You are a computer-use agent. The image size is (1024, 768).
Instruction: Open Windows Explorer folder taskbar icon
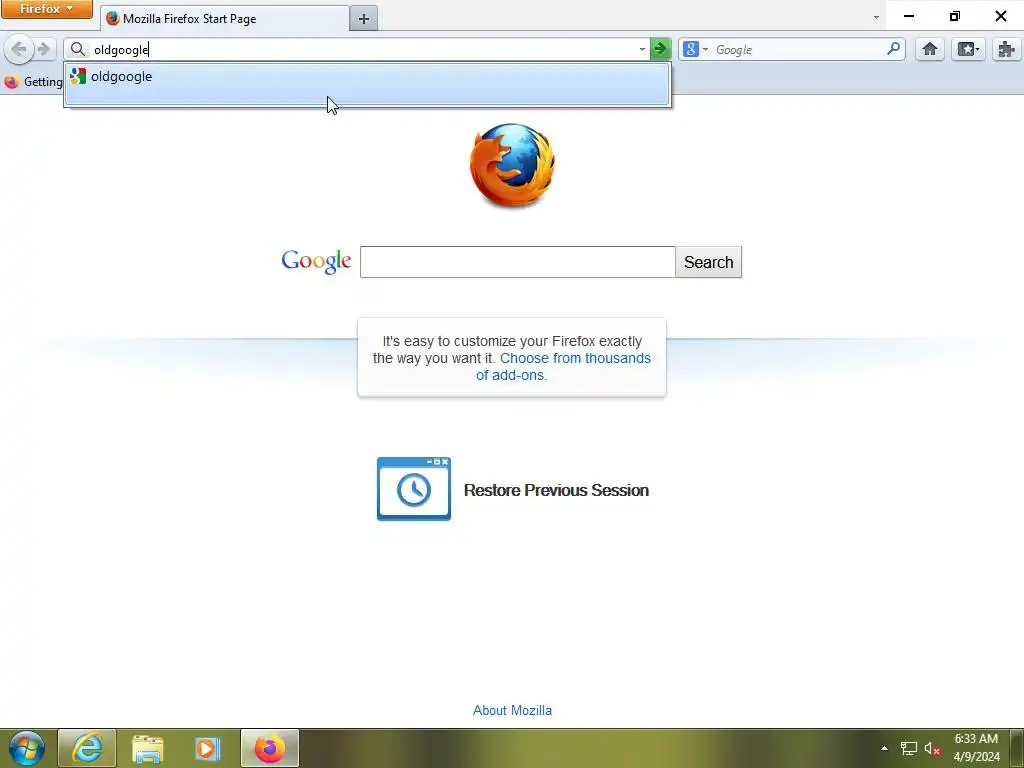point(148,748)
